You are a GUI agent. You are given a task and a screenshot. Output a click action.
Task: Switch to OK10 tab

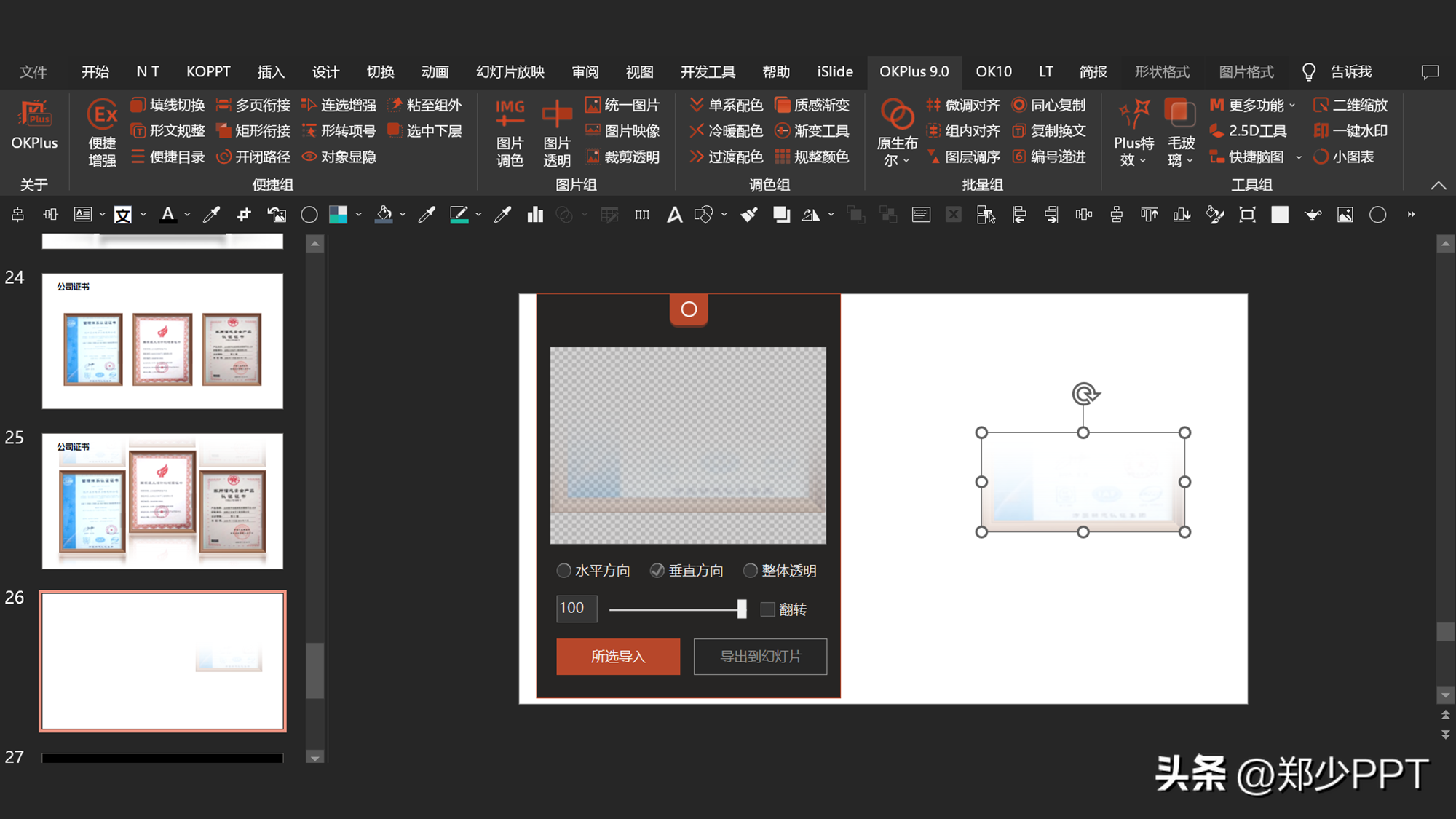tap(993, 71)
